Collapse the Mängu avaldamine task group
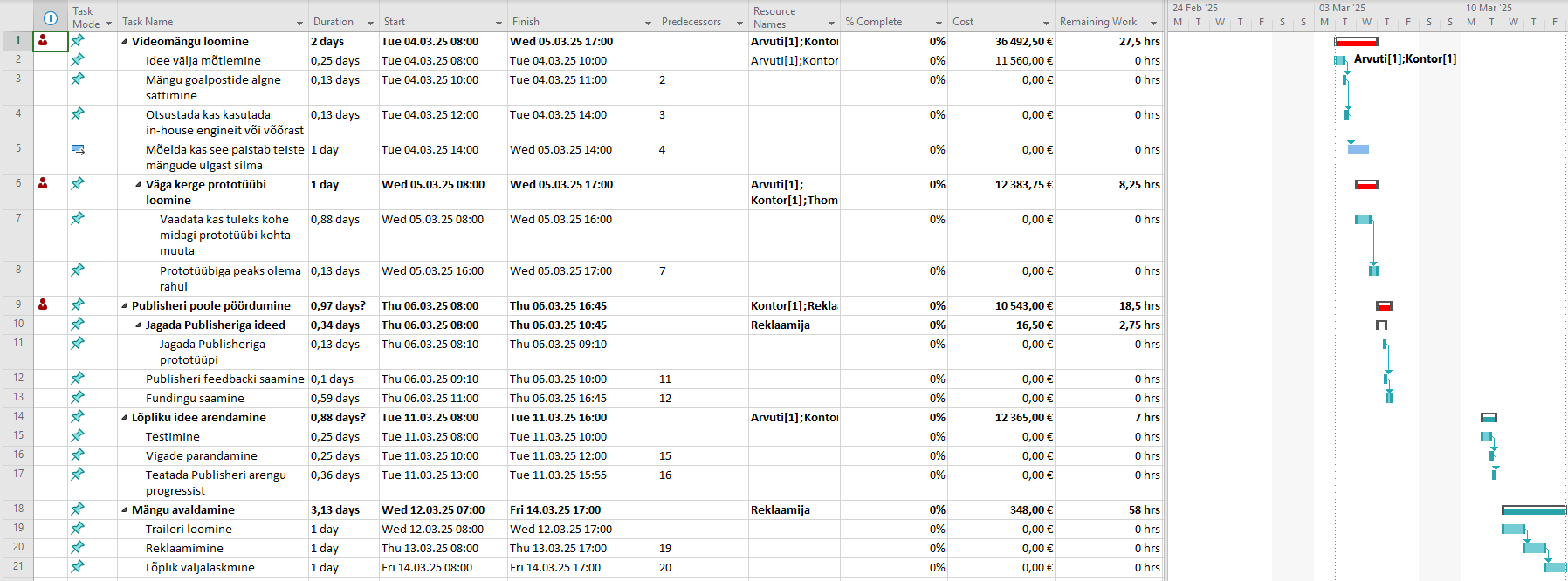The height and width of the screenshot is (581, 1568). pyautogui.click(x=124, y=510)
